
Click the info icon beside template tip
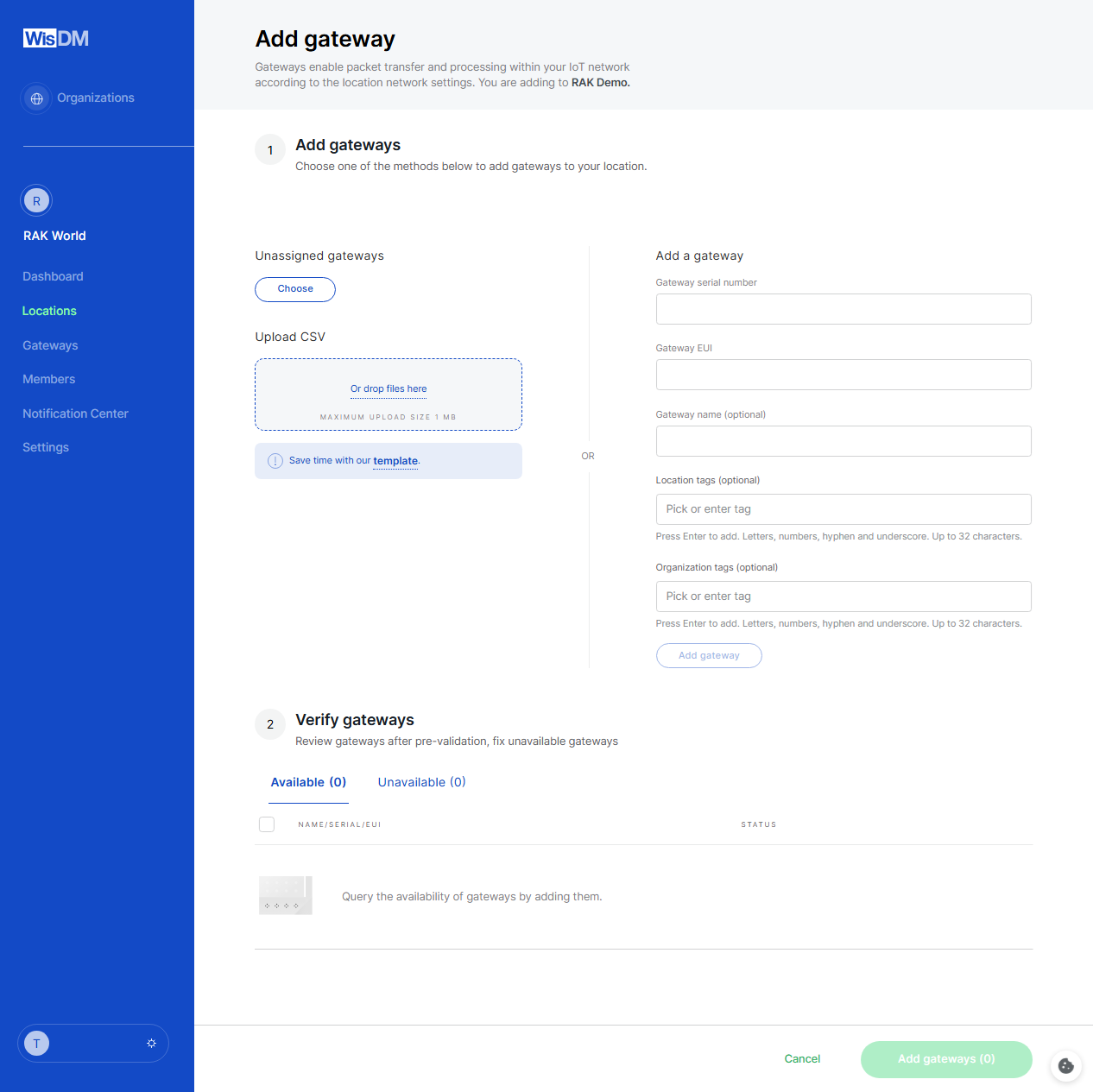(275, 461)
